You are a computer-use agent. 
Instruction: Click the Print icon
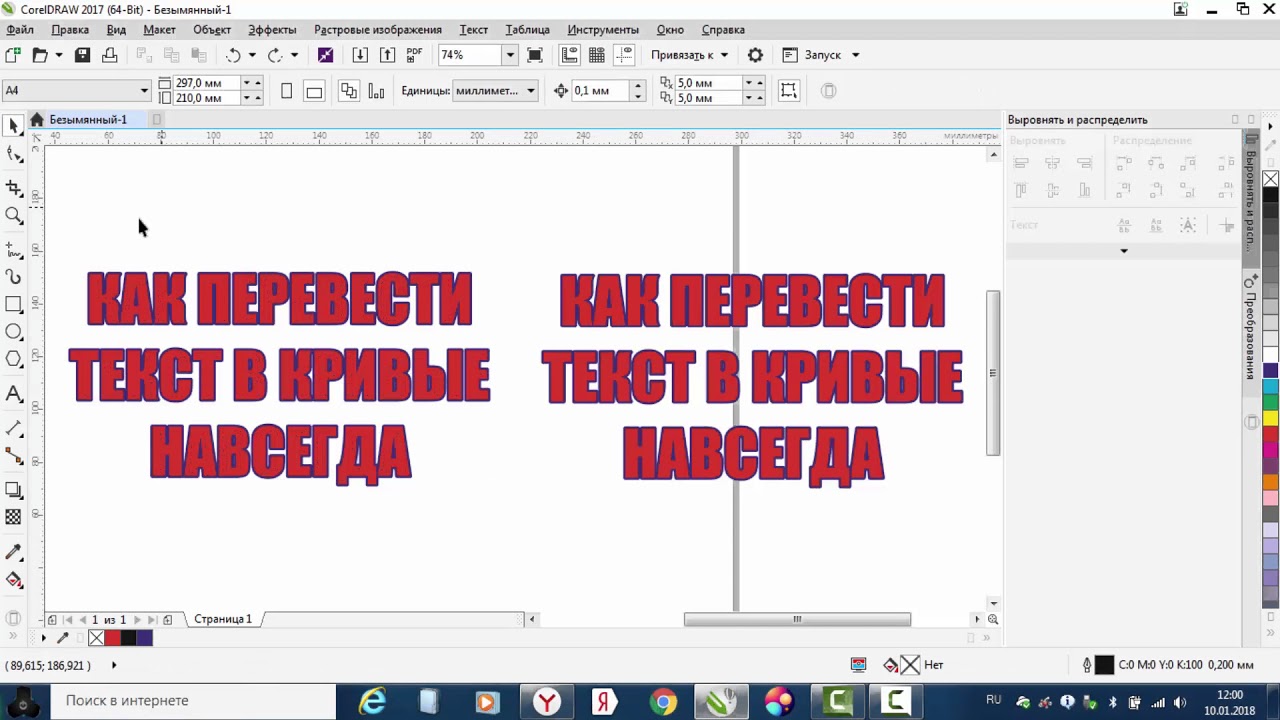pyautogui.click(x=110, y=55)
